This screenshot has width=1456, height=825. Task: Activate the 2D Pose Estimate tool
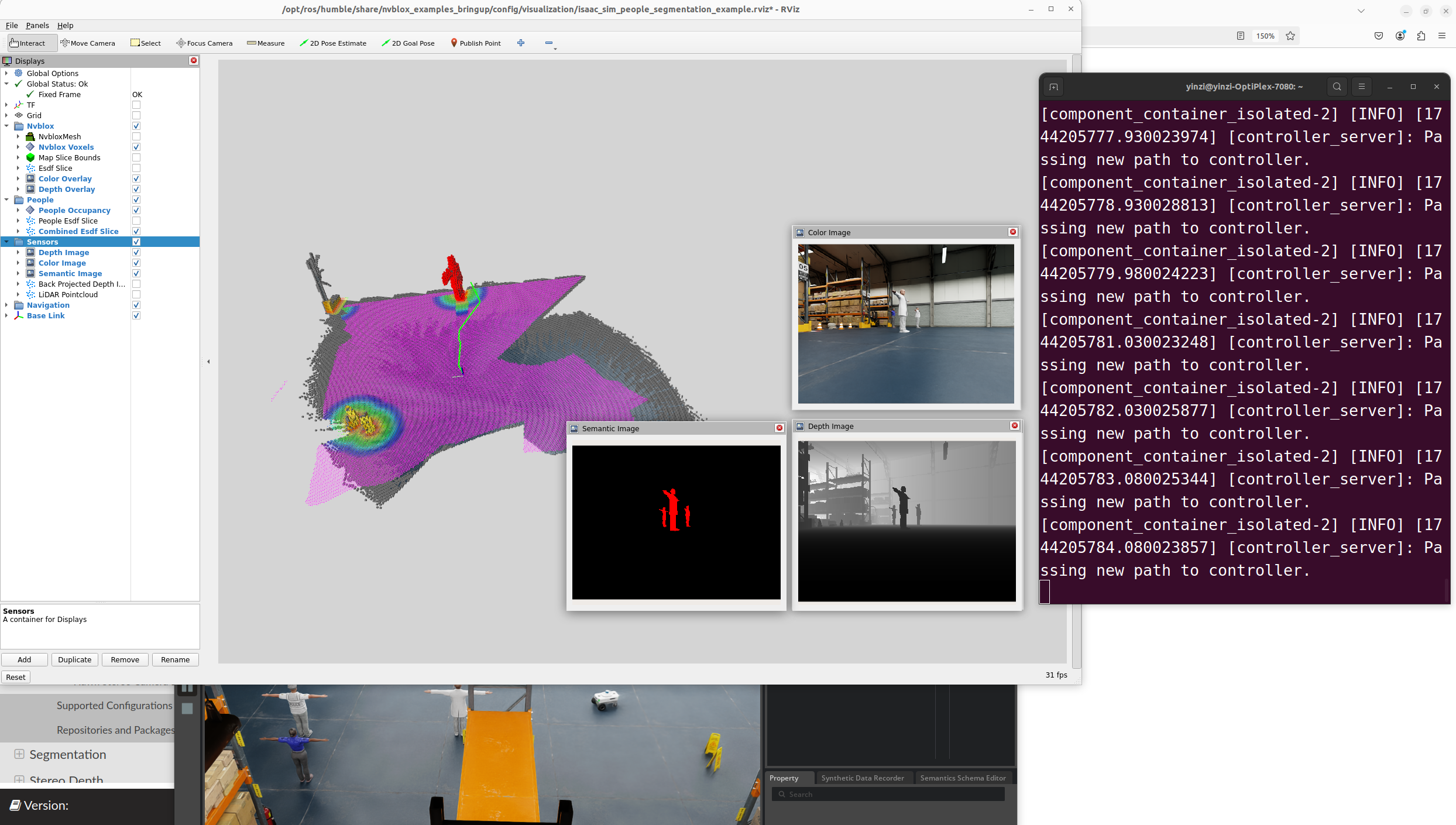pyautogui.click(x=333, y=43)
